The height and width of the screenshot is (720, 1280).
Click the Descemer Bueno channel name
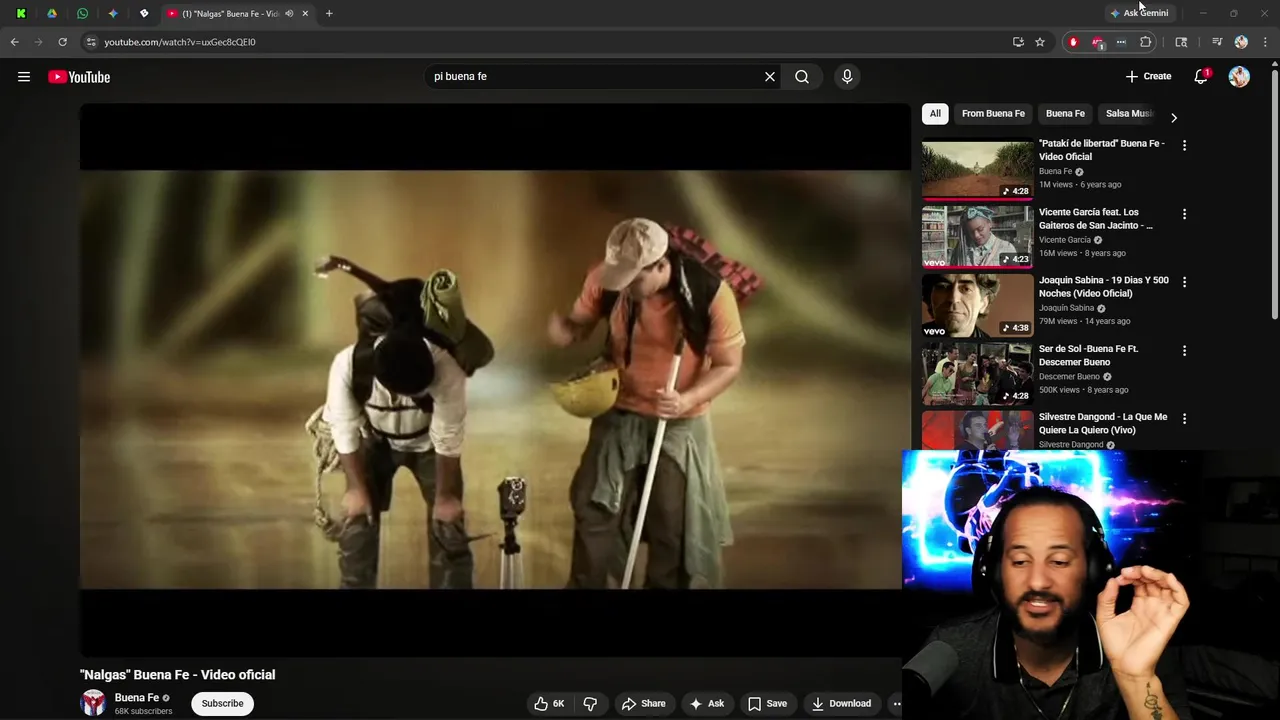(1069, 376)
